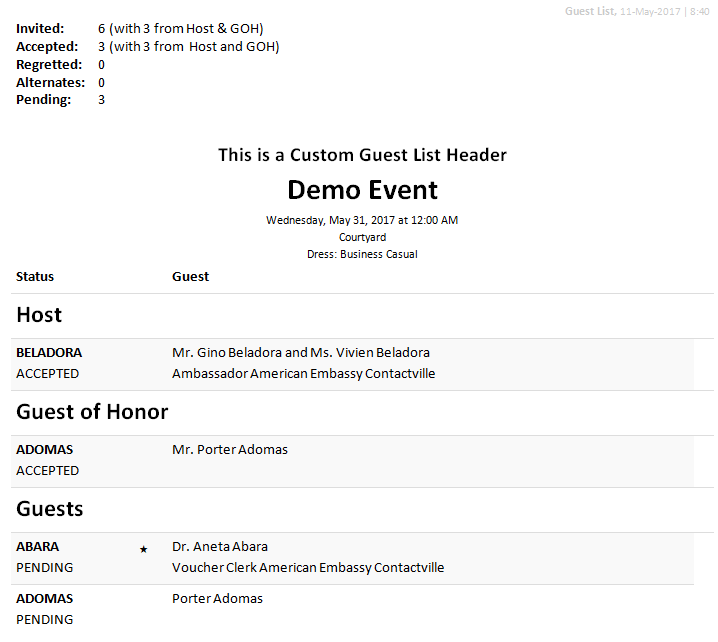Select Mr. Porter Adomas under Guest of Honor
Image resolution: width=718 pixels, height=642 pixels.
pyautogui.click(x=230, y=450)
